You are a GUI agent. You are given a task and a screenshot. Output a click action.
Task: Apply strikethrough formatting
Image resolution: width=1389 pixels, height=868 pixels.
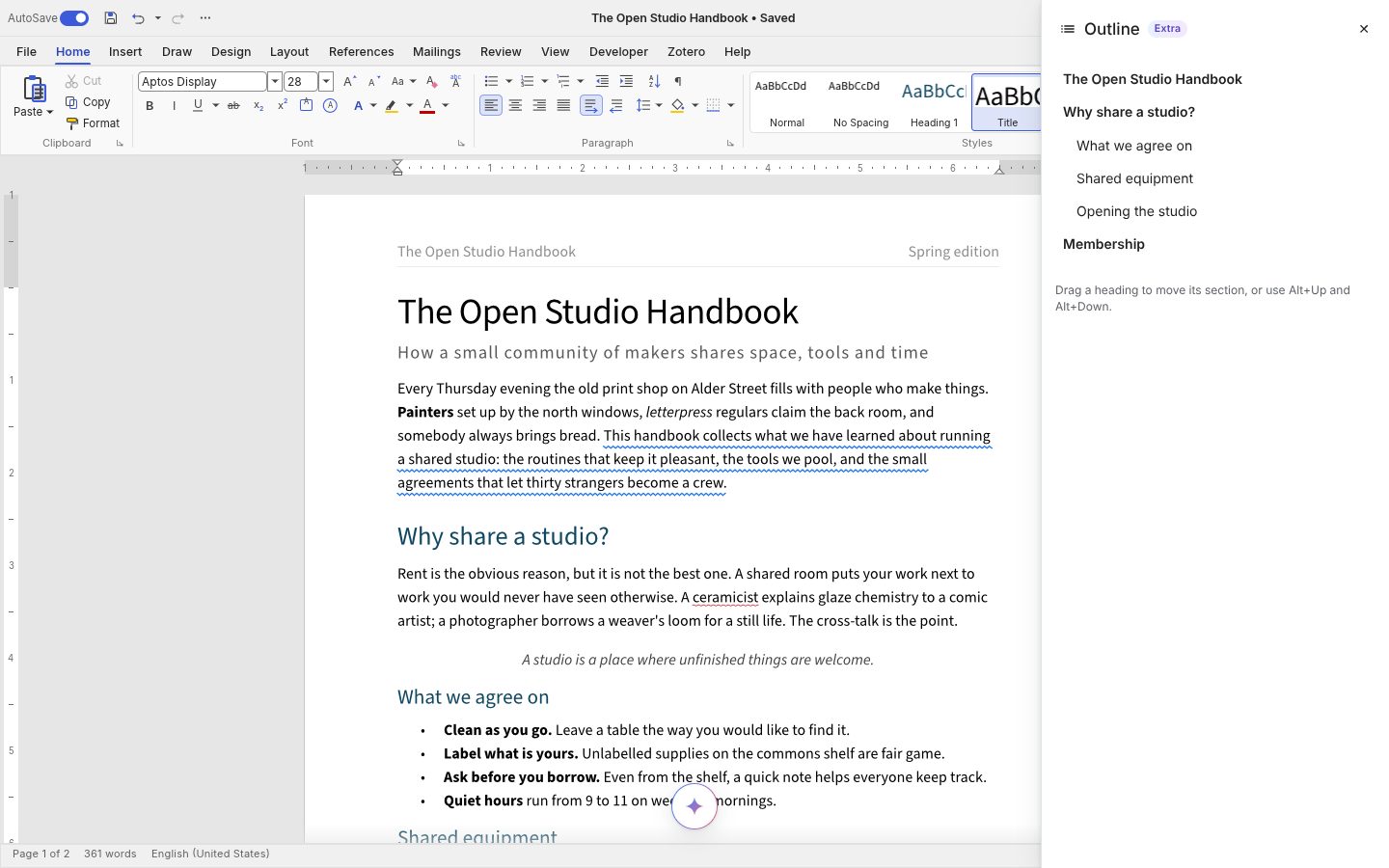[233, 106]
